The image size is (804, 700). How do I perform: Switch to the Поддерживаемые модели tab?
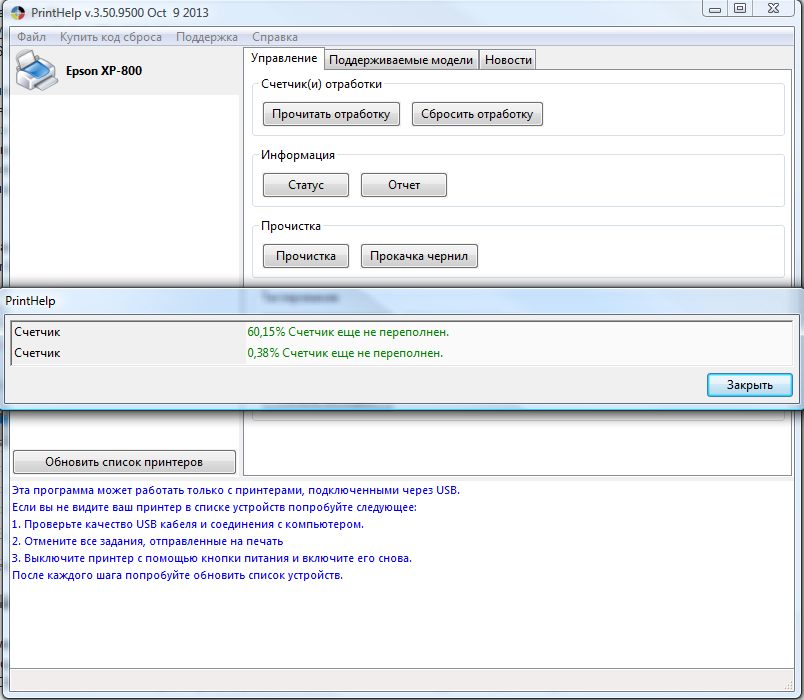(x=401, y=60)
